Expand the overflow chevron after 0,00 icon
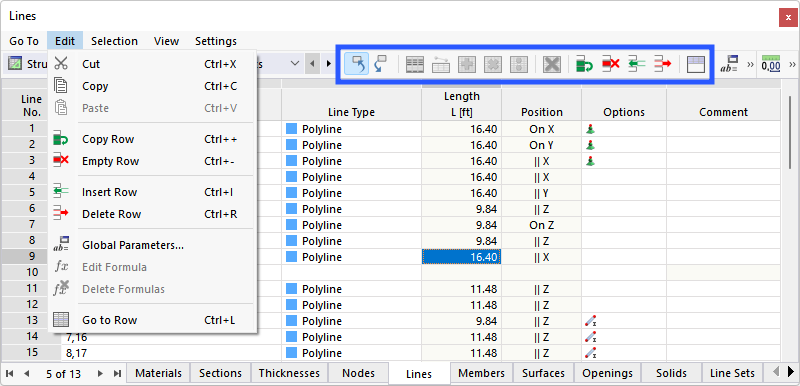The image size is (800, 386). click(792, 64)
